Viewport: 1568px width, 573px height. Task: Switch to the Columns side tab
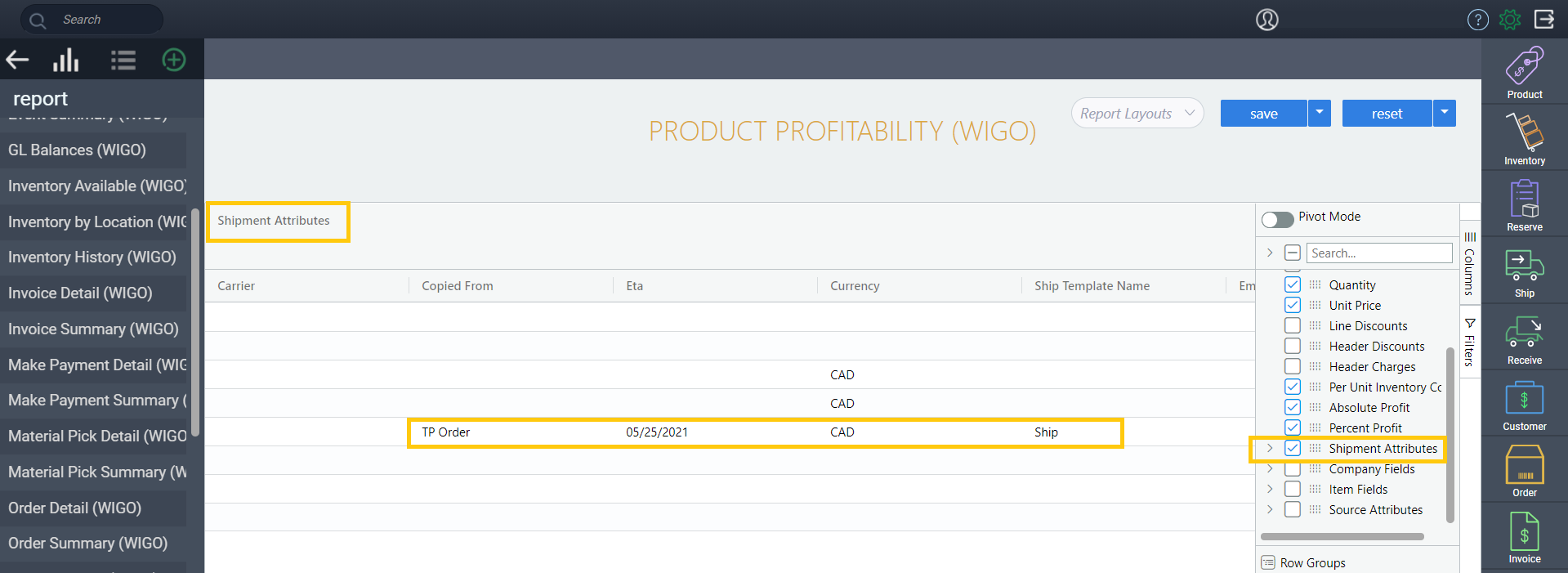1470,263
